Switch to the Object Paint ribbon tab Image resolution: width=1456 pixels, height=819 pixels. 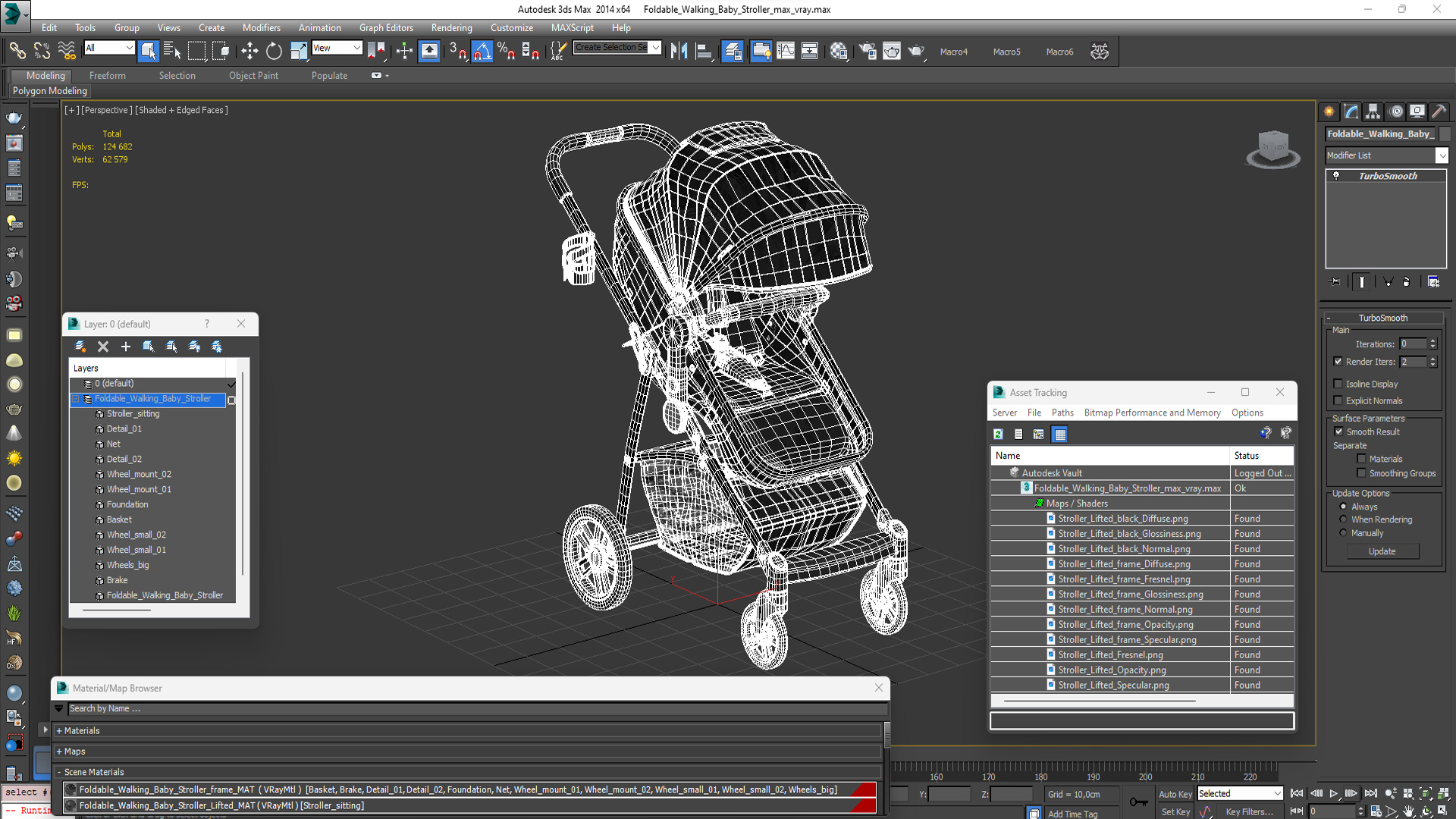click(253, 76)
